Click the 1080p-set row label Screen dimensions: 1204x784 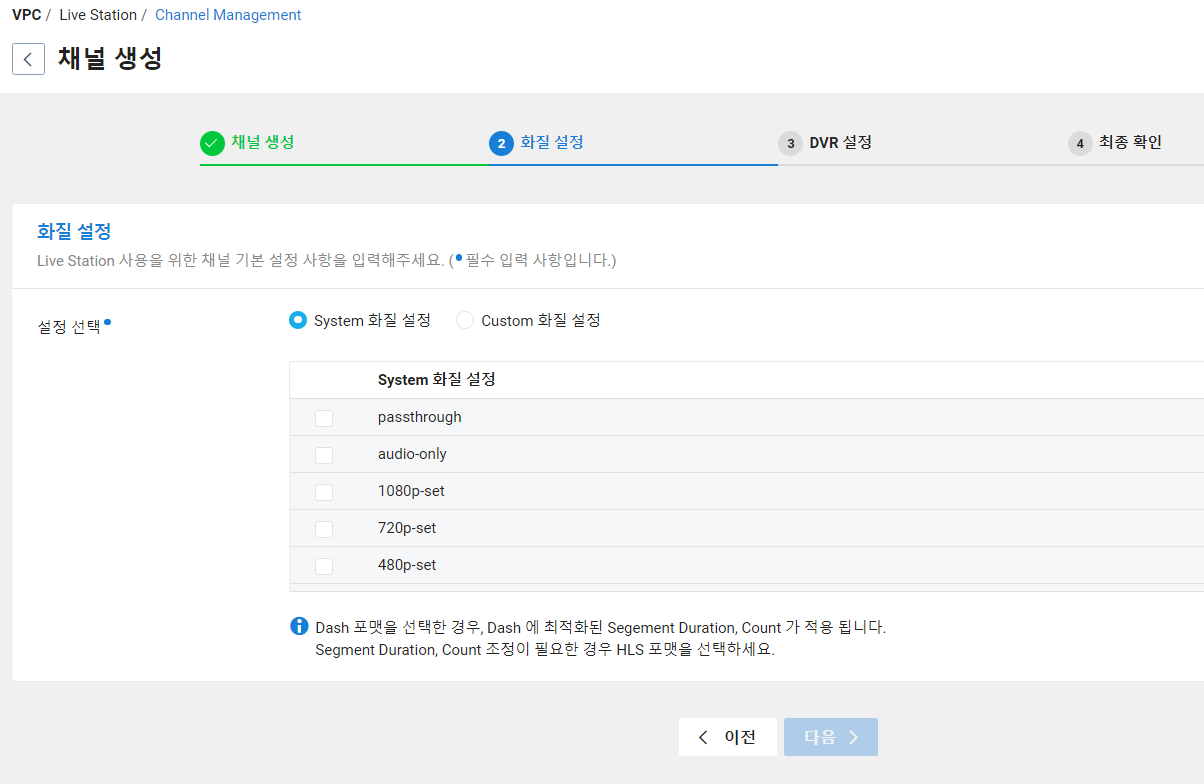pyautogui.click(x=411, y=491)
